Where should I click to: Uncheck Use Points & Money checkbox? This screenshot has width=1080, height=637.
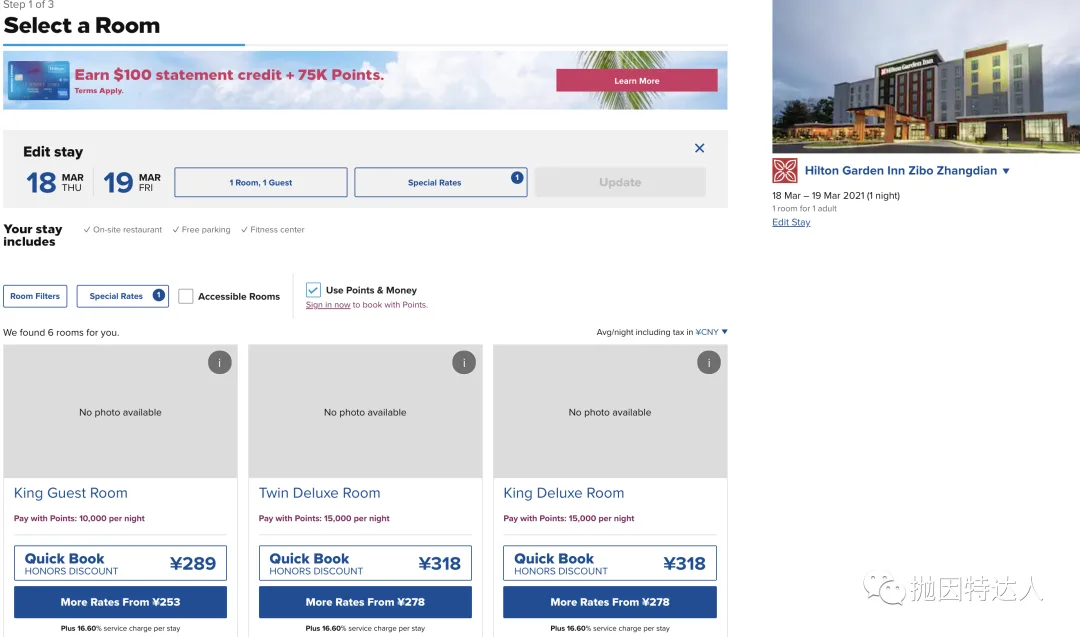313,290
